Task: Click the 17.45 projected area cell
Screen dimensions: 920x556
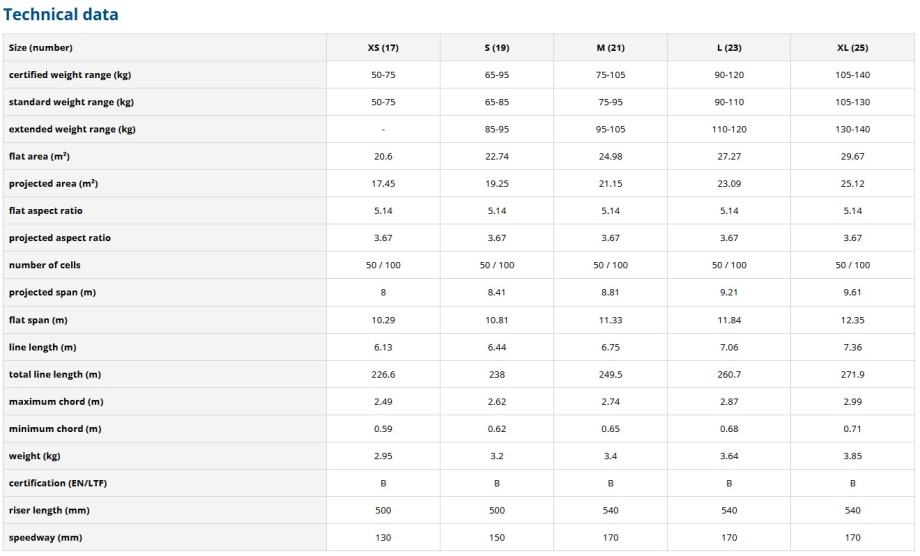Action: click(x=383, y=184)
